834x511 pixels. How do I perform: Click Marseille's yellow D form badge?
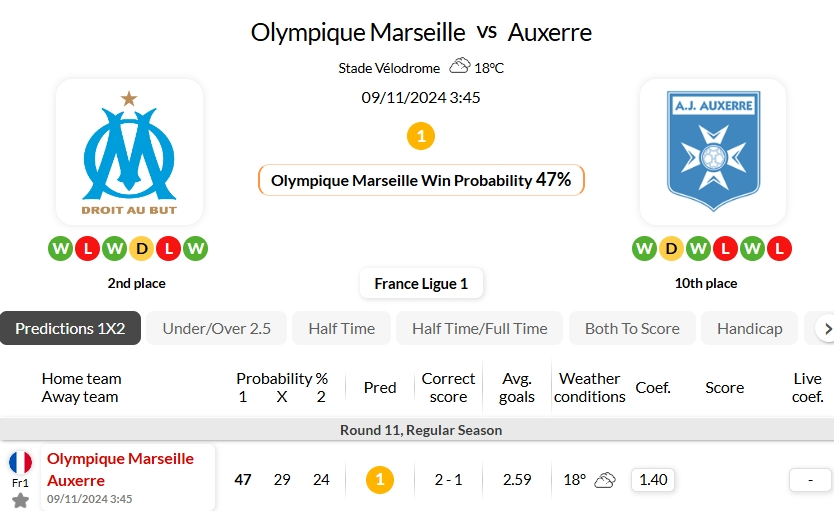pyautogui.click(x=141, y=248)
